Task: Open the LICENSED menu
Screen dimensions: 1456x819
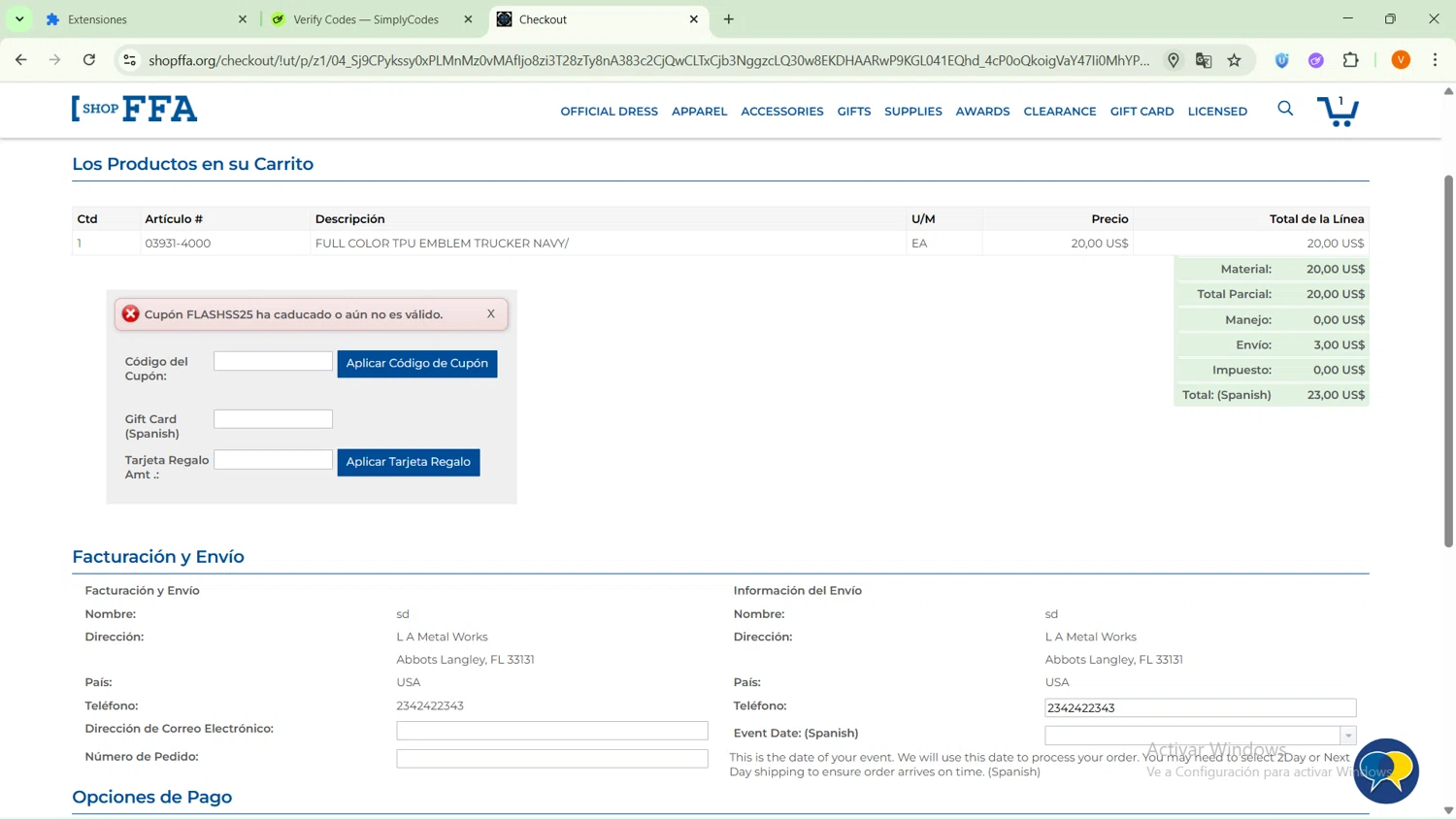Action: click(1217, 112)
